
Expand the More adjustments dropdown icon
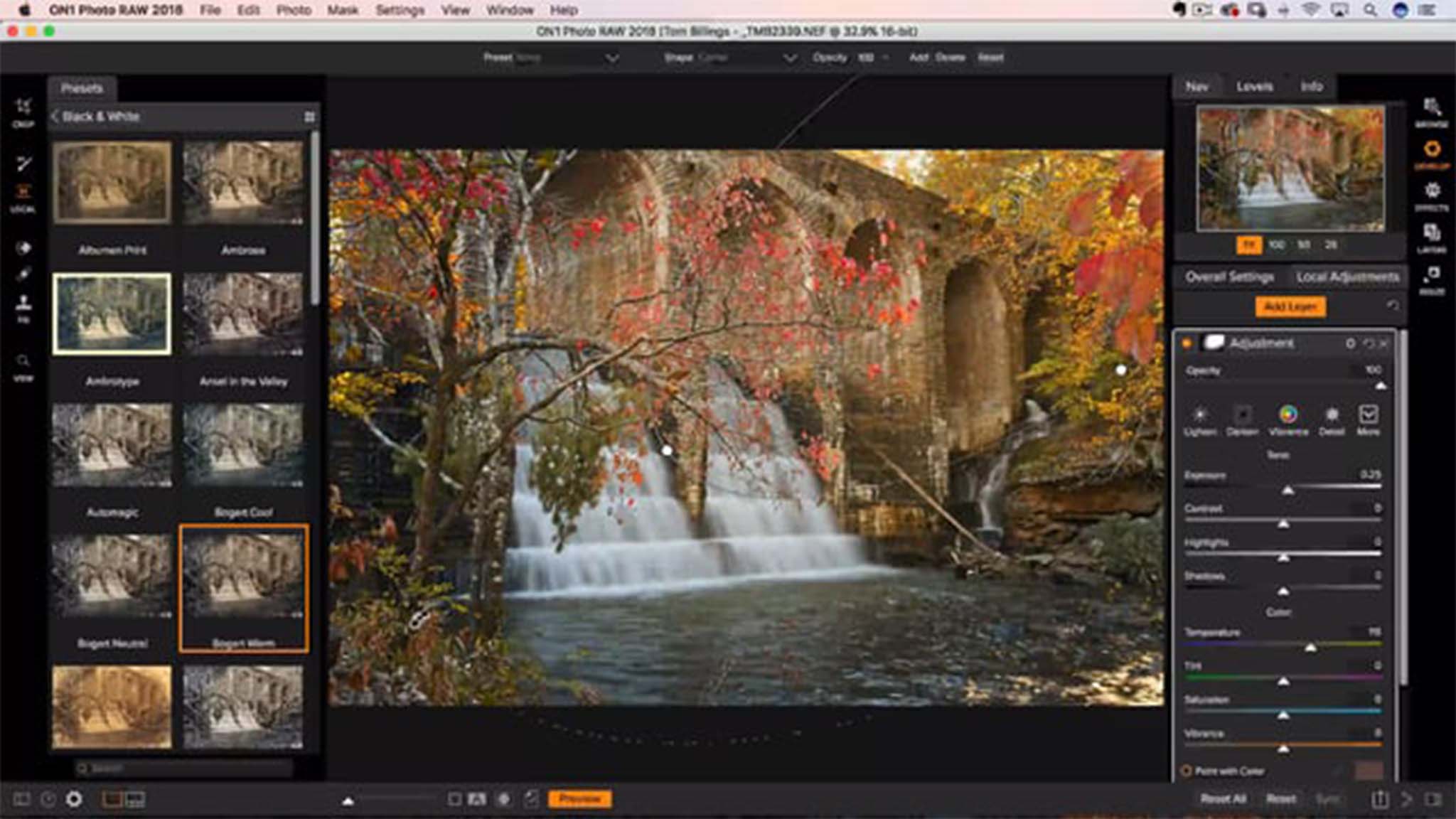[1368, 415]
